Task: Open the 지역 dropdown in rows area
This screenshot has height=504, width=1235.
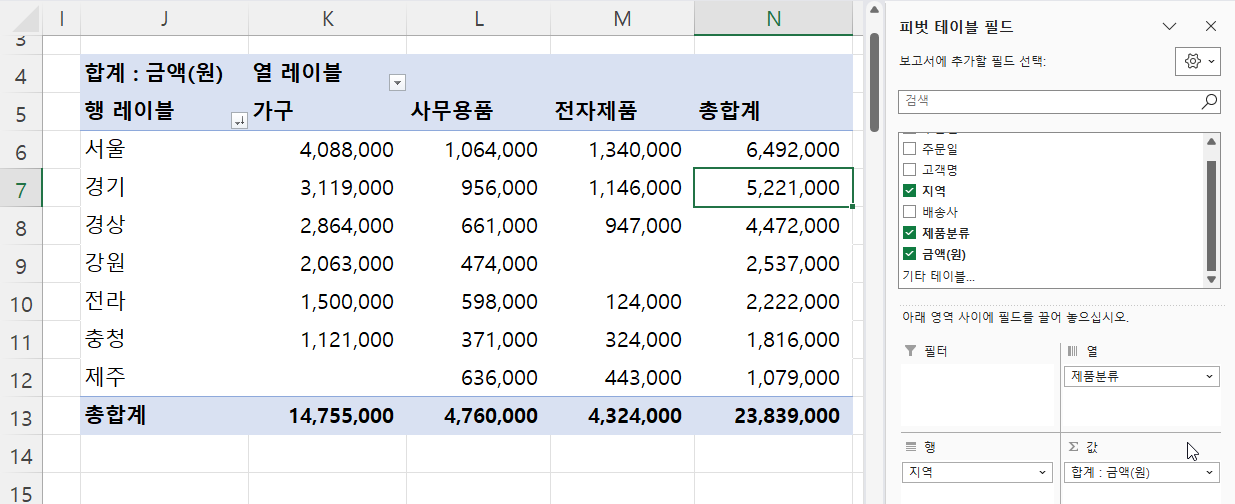Action: pyautogui.click(x=1042, y=471)
